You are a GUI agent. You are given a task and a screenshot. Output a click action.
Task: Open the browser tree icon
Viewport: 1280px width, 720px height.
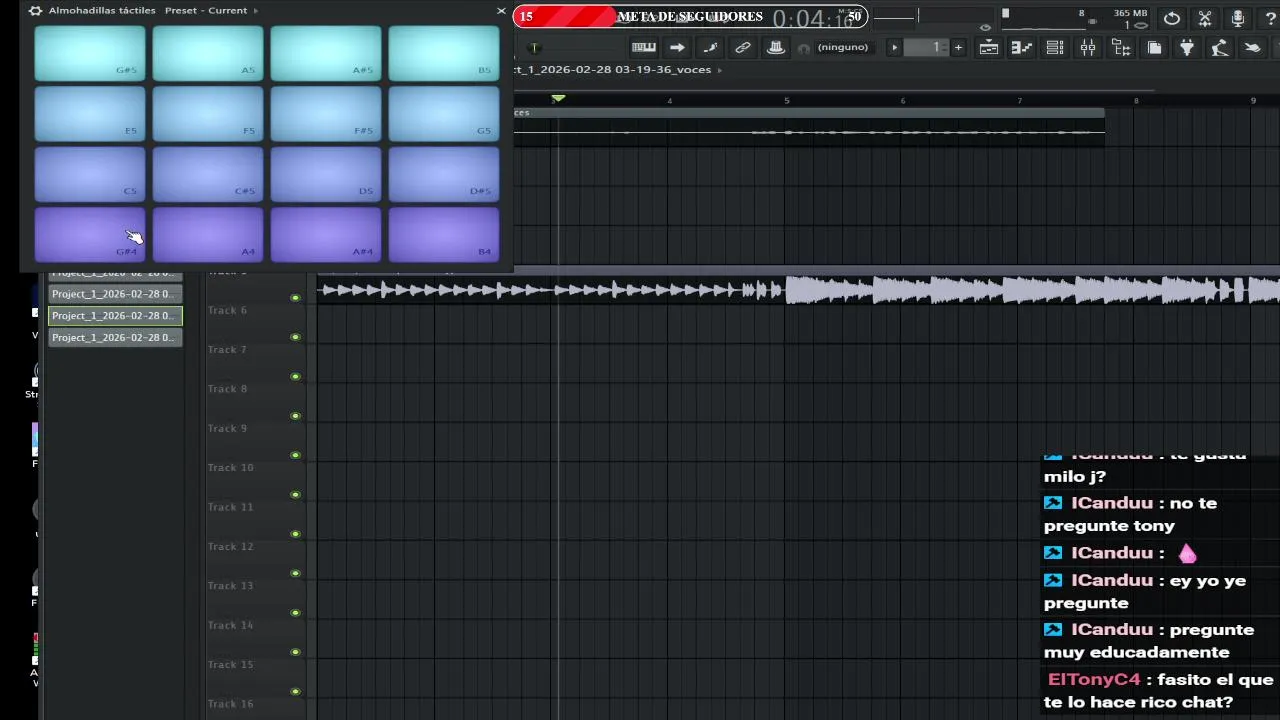(1121, 47)
